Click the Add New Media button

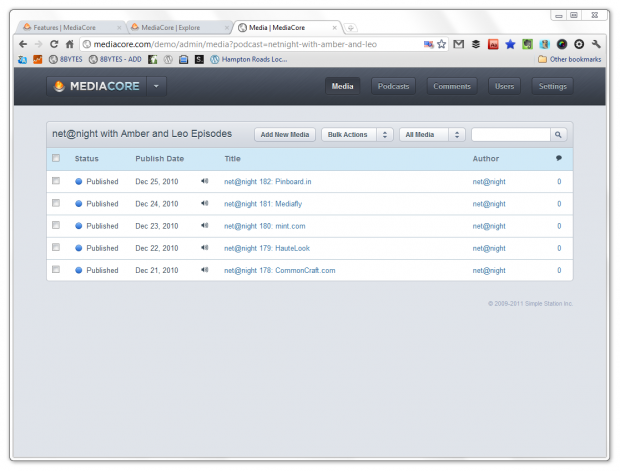285,135
